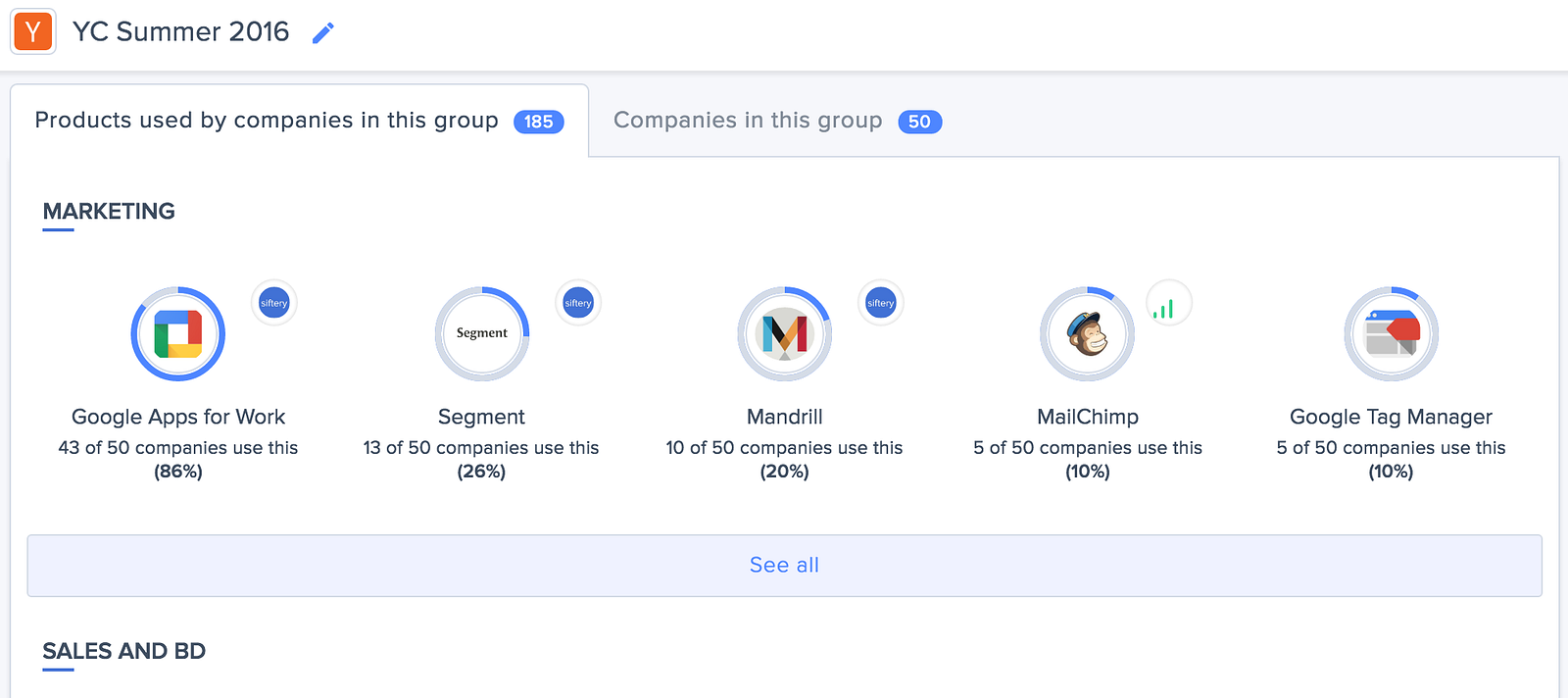Switch to Companies in this group tab
Viewport: 1568px width, 698px height.
748,121
